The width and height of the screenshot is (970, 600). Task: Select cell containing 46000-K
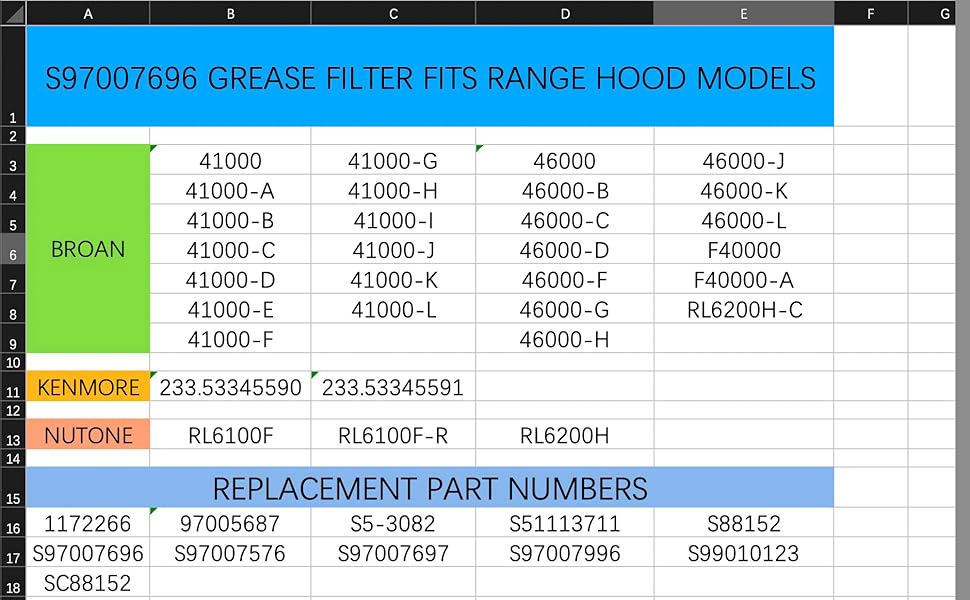point(744,190)
